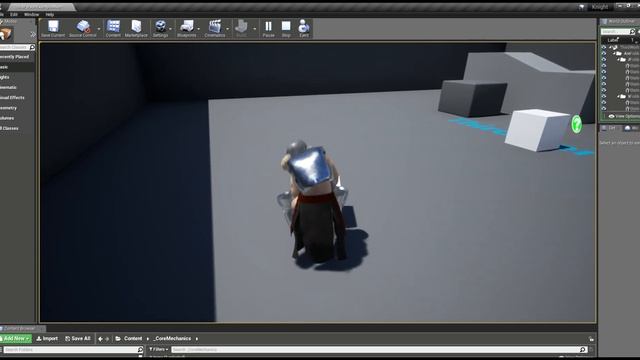
Task: Click the Content breadcrumb
Action: pos(133,339)
